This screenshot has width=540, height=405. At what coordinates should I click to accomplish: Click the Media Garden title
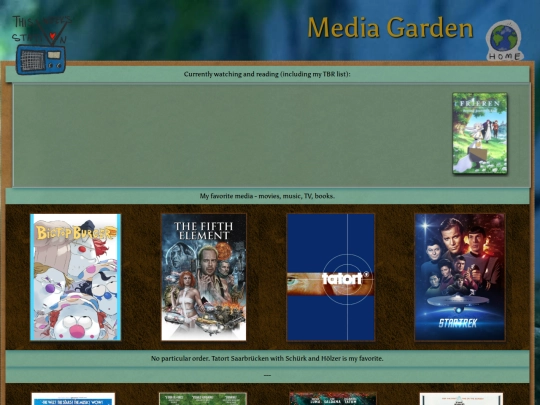pos(390,28)
